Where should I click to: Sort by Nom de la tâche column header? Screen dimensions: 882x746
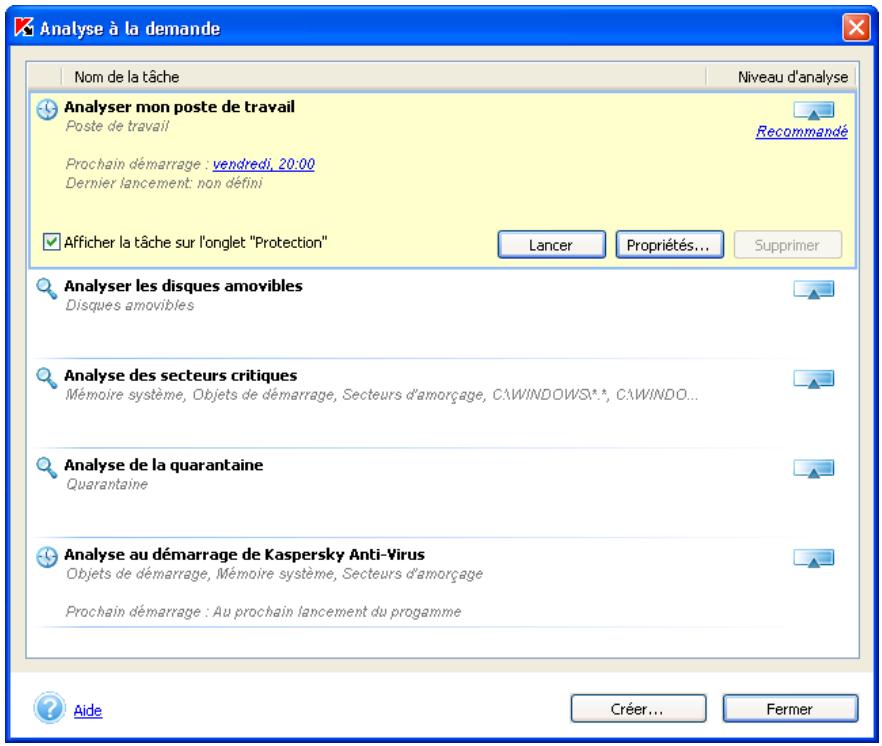click(x=382, y=77)
